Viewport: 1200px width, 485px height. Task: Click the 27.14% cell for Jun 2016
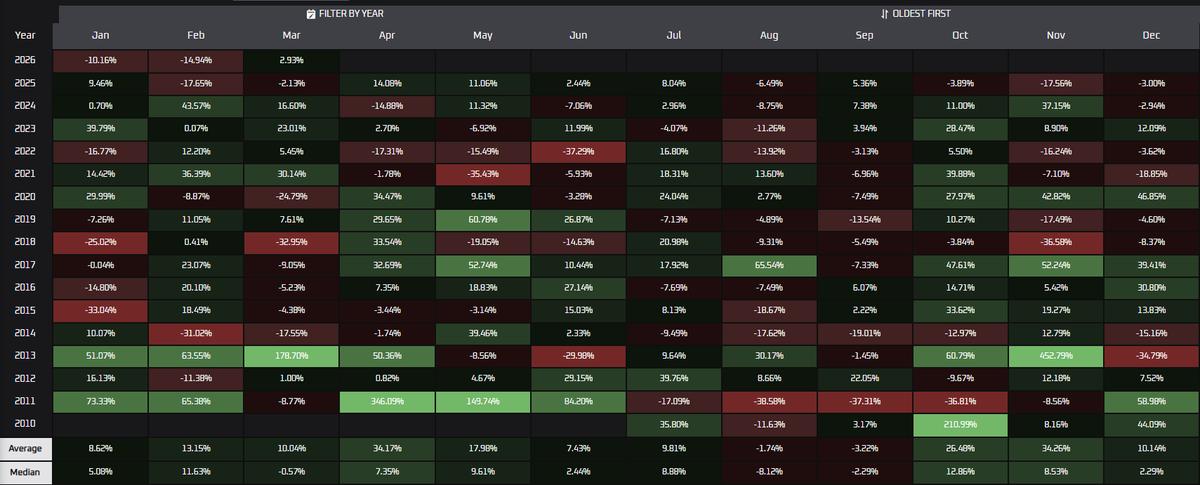click(x=578, y=286)
